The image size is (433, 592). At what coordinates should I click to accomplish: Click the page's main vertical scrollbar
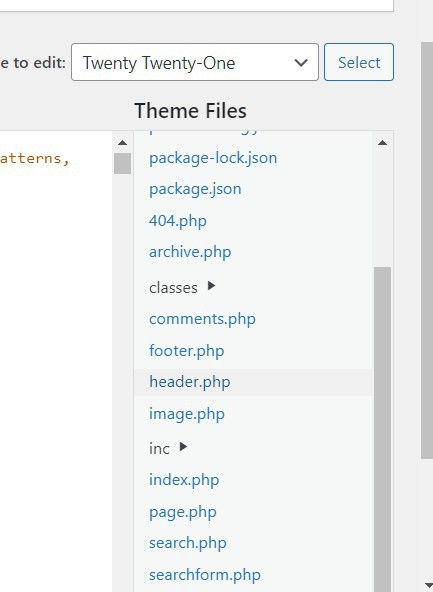click(427, 250)
